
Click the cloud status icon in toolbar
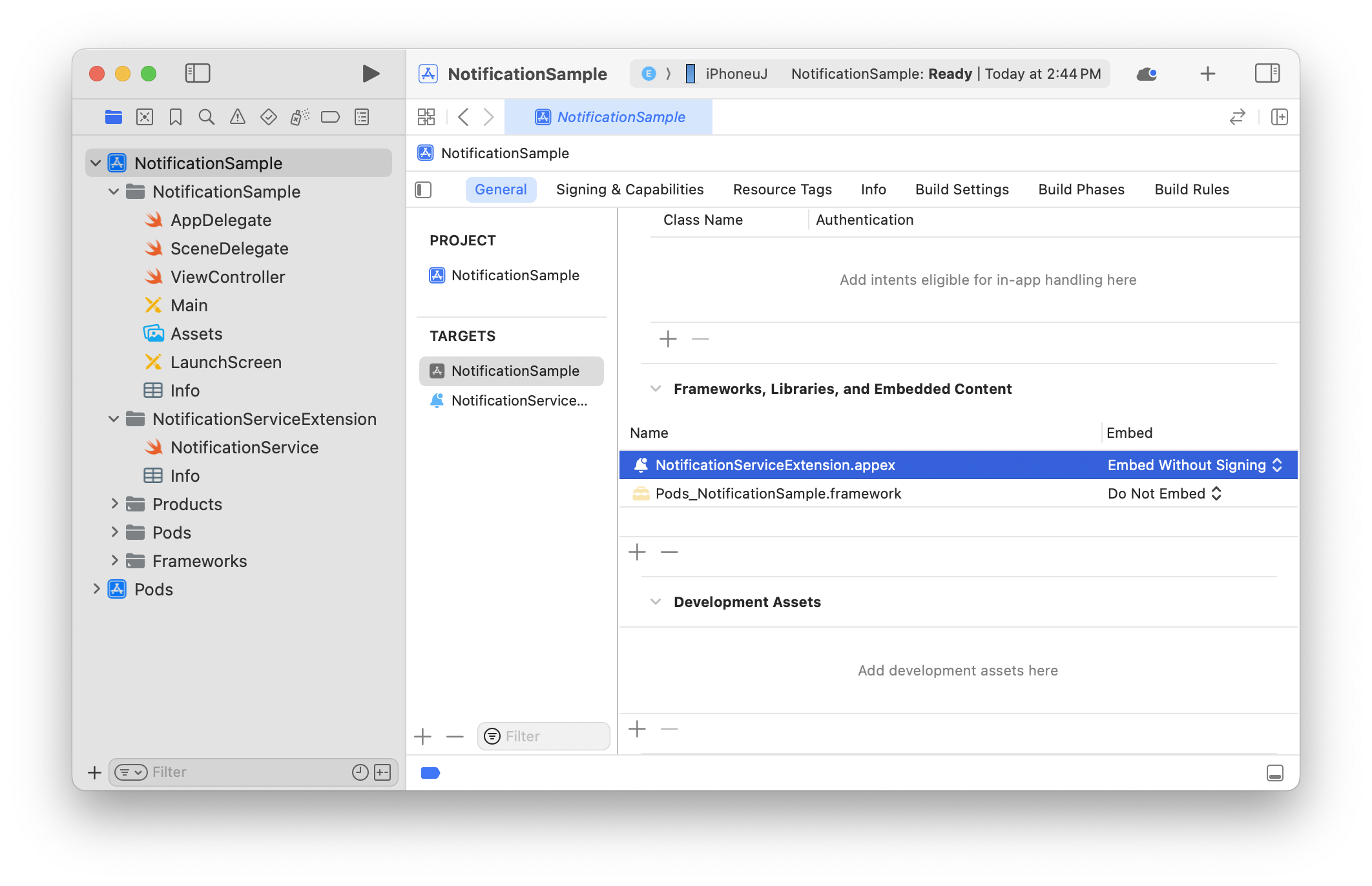(1146, 74)
